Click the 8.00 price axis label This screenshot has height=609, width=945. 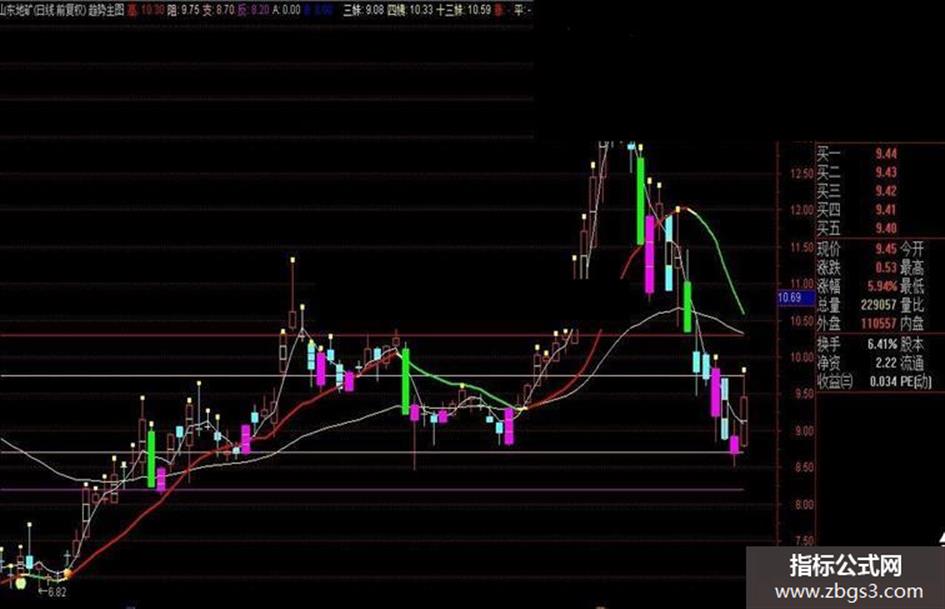(x=805, y=505)
